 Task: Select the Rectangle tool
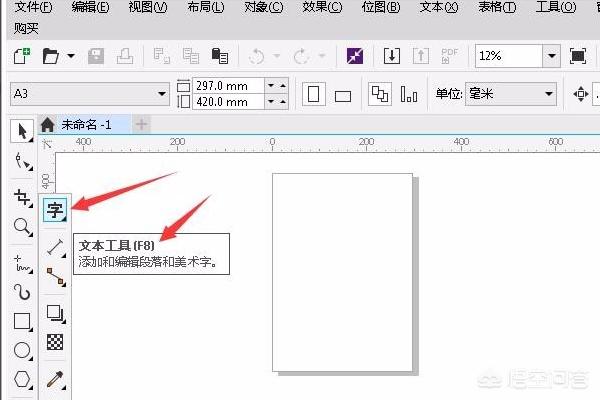tap(21, 321)
